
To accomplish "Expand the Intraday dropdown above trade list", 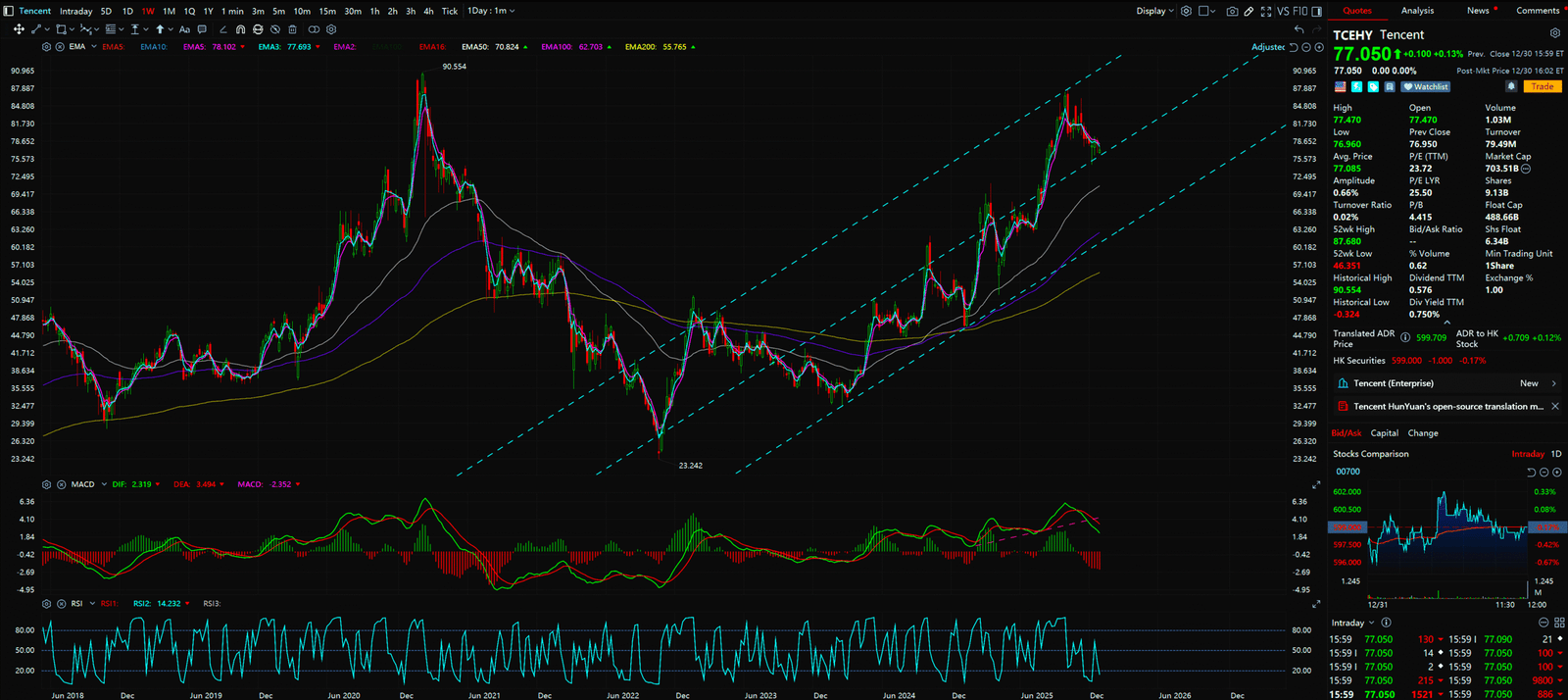I will [1352, 623].
